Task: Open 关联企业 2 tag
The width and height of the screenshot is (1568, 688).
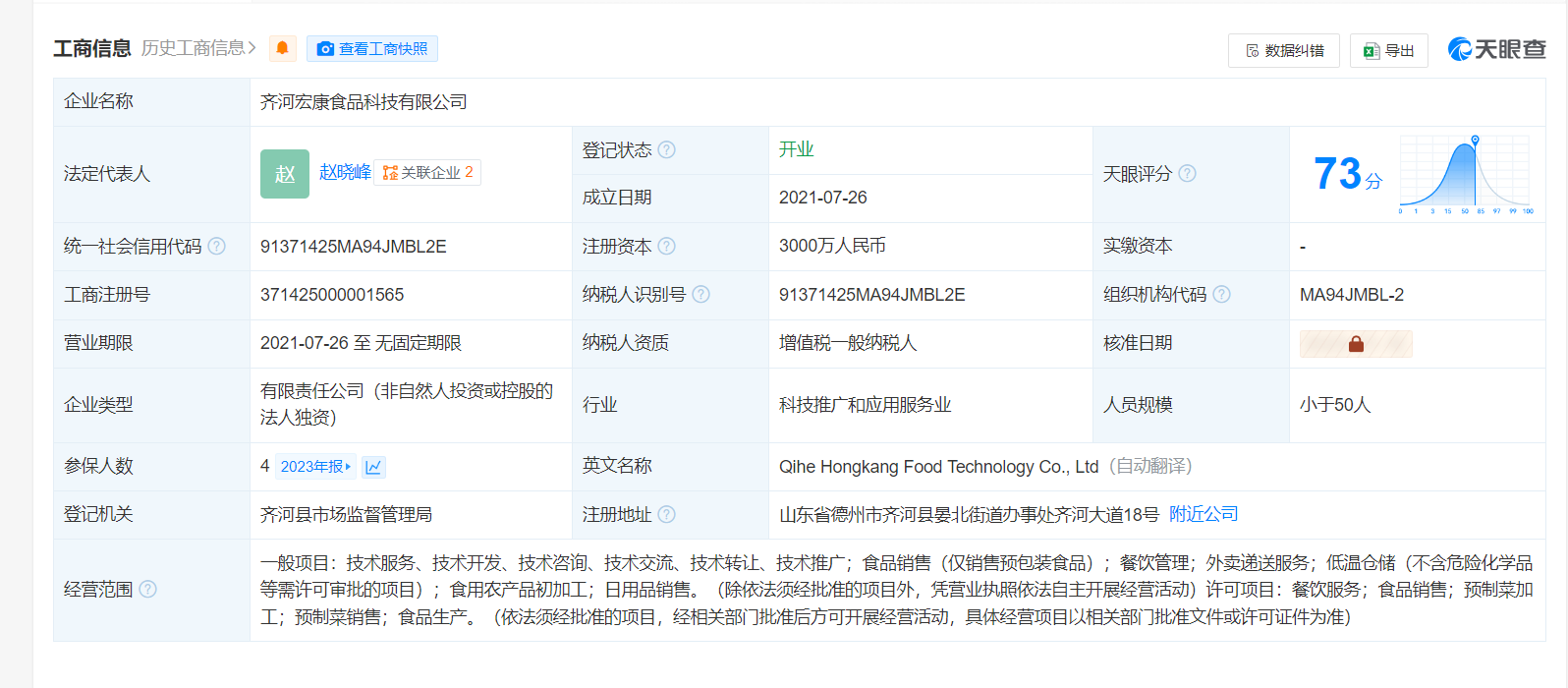Action: click(427, 173)
